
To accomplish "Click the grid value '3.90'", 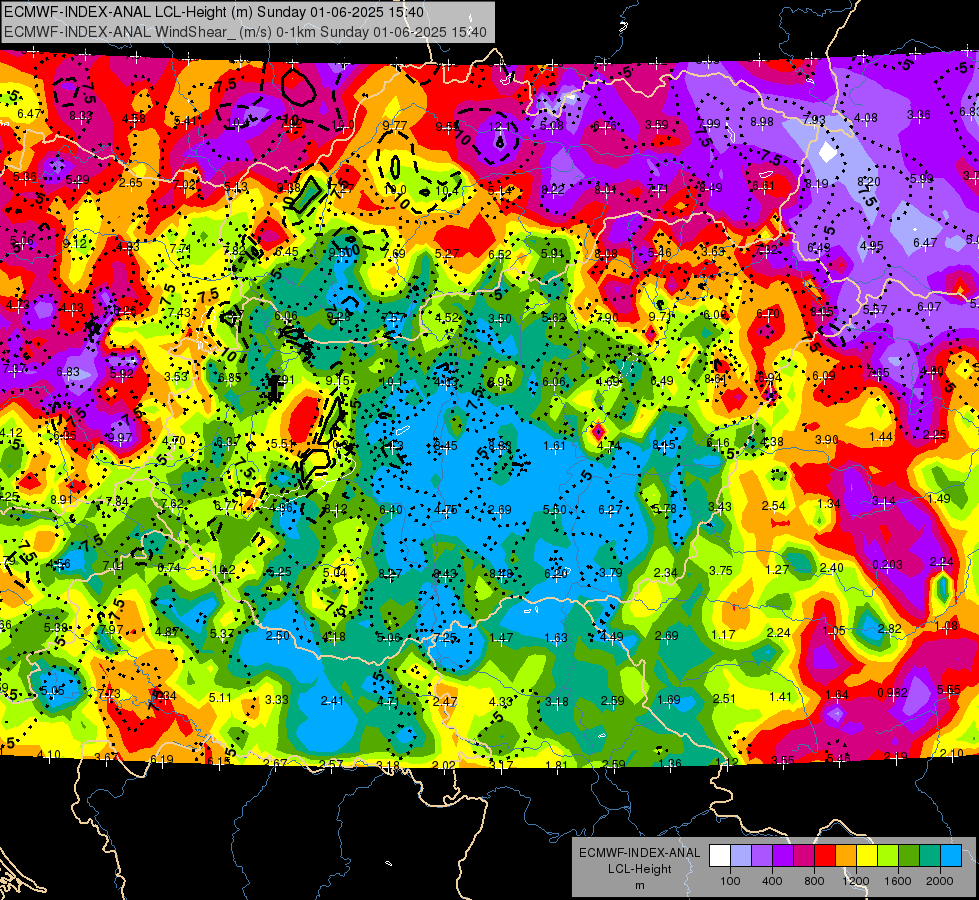I will (826, 440).
